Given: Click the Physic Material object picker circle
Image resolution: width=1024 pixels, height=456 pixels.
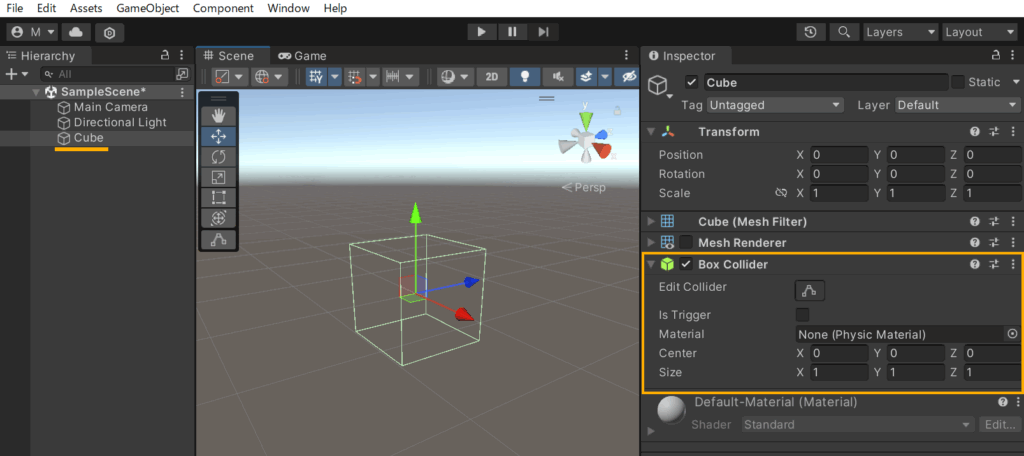Looking at the screenshot, I should [x=1012, y=334].
